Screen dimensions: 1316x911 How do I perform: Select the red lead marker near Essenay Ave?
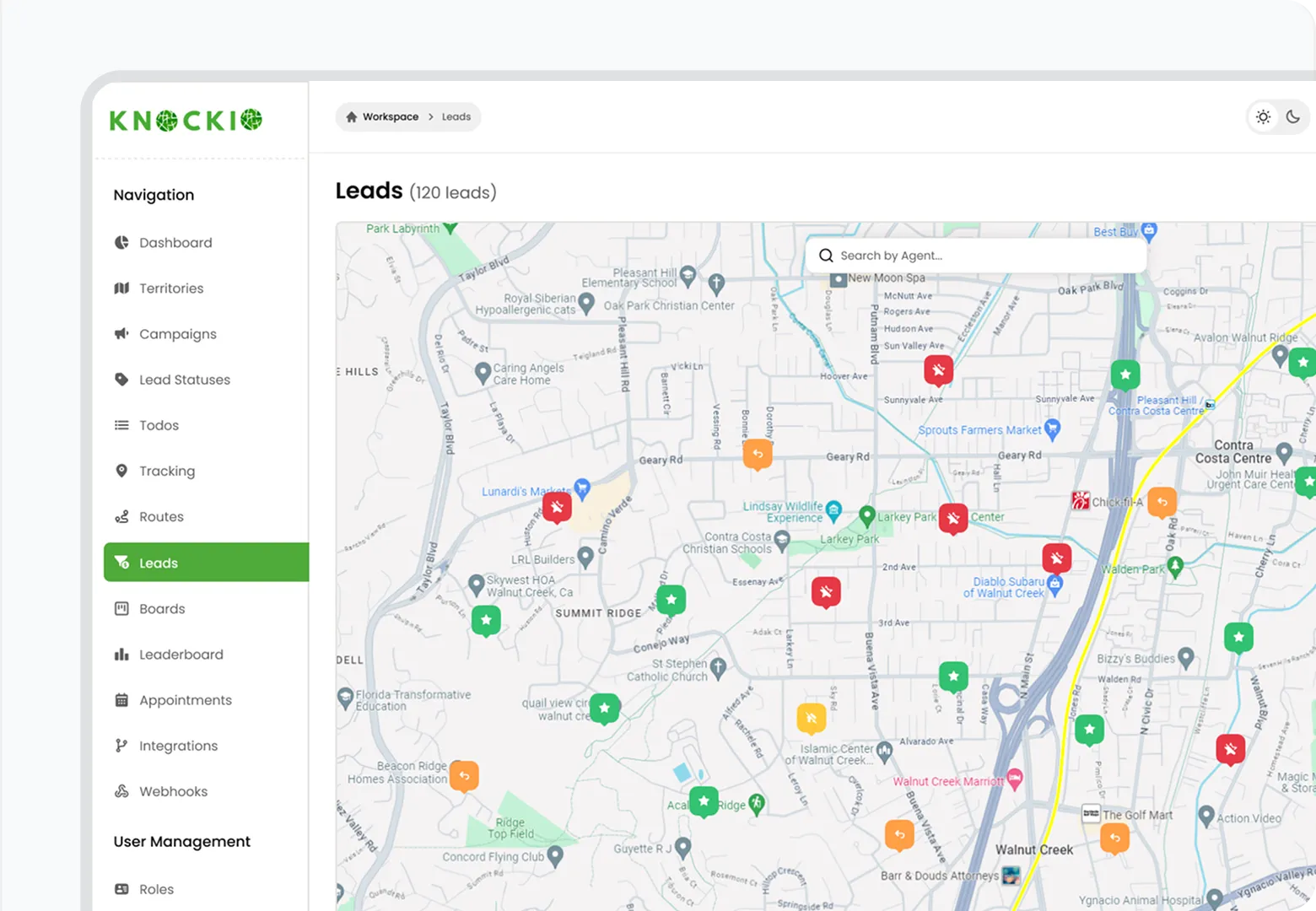click(x=826, y=592)
